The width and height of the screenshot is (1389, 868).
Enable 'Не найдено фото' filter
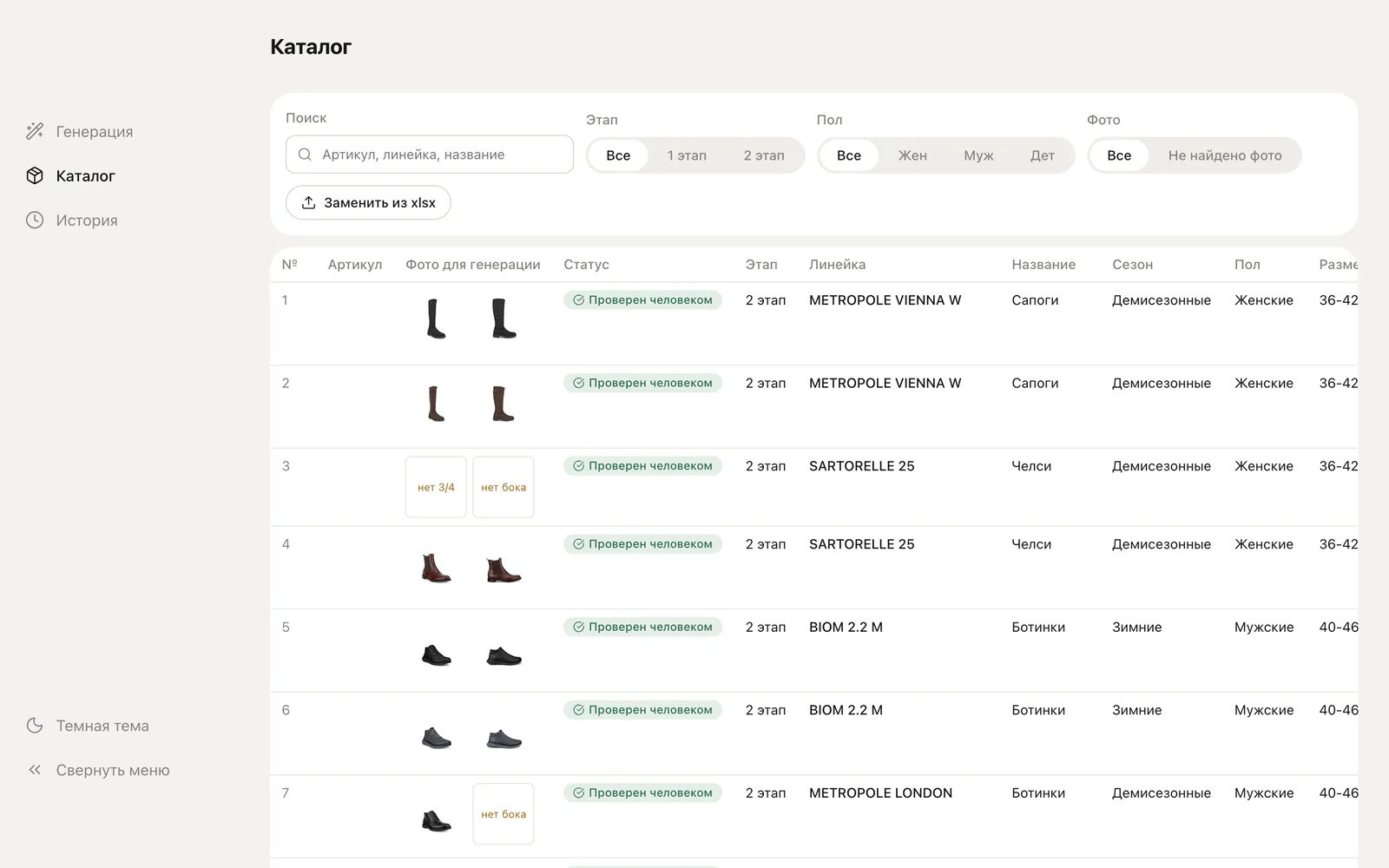pyautogui.click(x=1225, y=155)
